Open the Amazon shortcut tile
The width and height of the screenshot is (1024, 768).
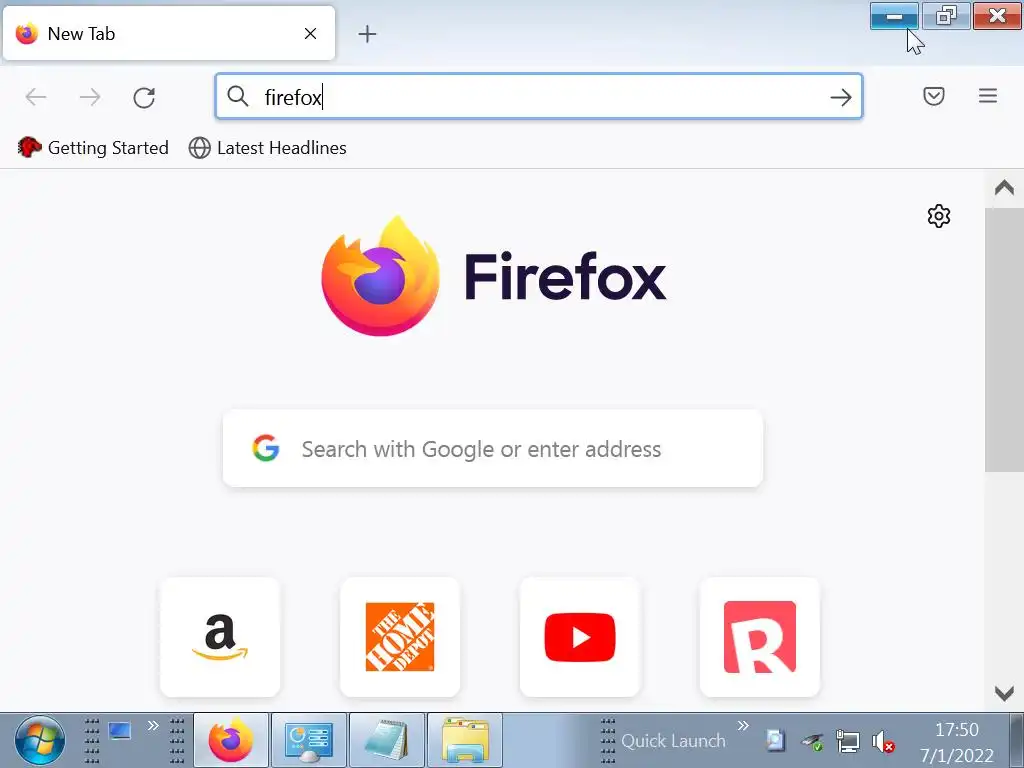point(220,637)
